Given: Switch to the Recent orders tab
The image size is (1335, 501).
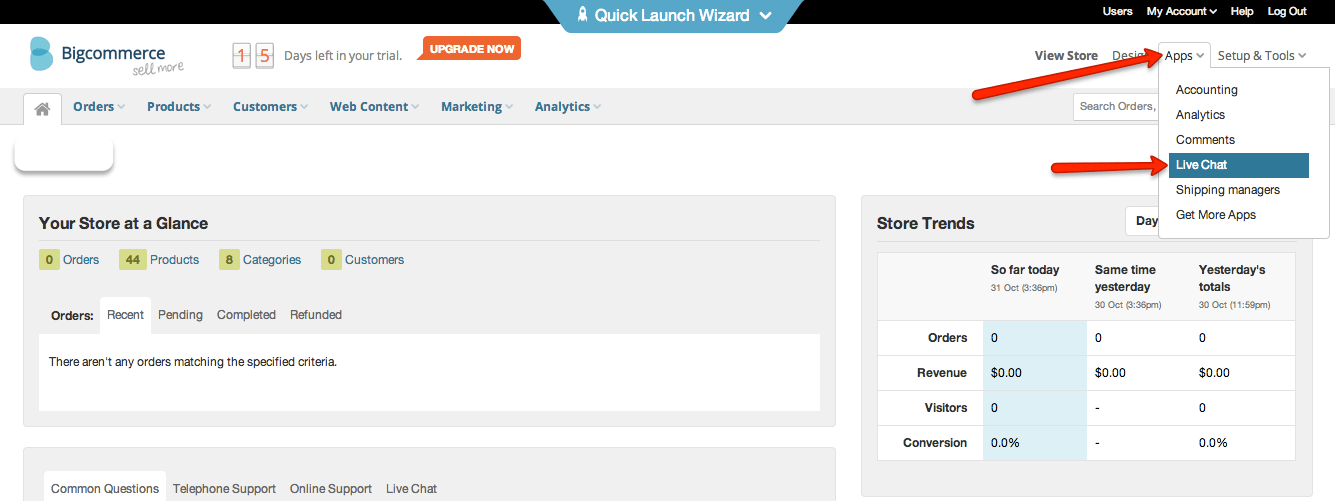Looking at the screenshot, I should point(126,315).
